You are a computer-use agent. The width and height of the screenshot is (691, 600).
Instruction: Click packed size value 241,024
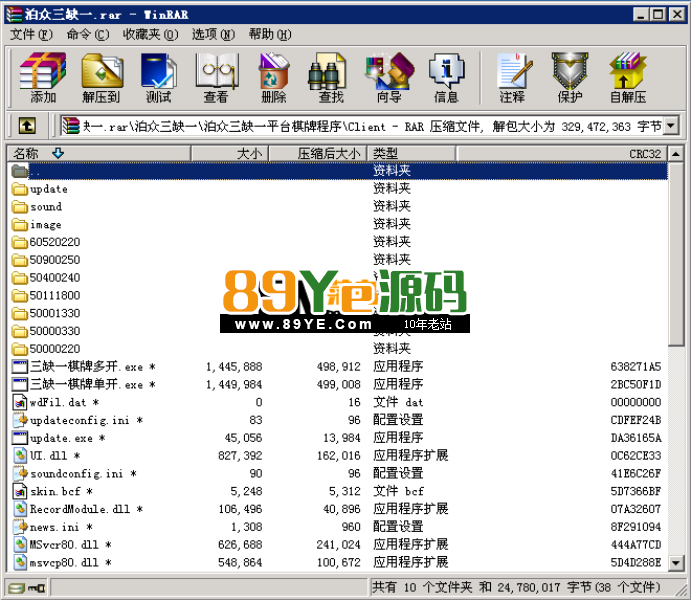[x=338, y=544]
